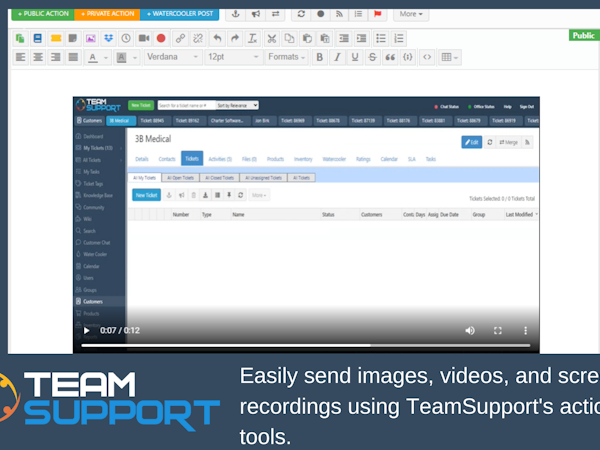Click the numbered list icon
This screenshot has width=600, height=450.
(x=398, y=38)
